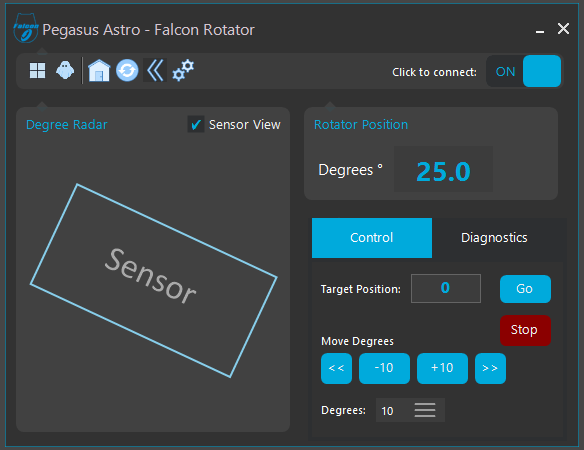The width and height of the screenshot is (584, 450).
Task: Click the double left chevron toolbar icon
Action: [155, 70]
